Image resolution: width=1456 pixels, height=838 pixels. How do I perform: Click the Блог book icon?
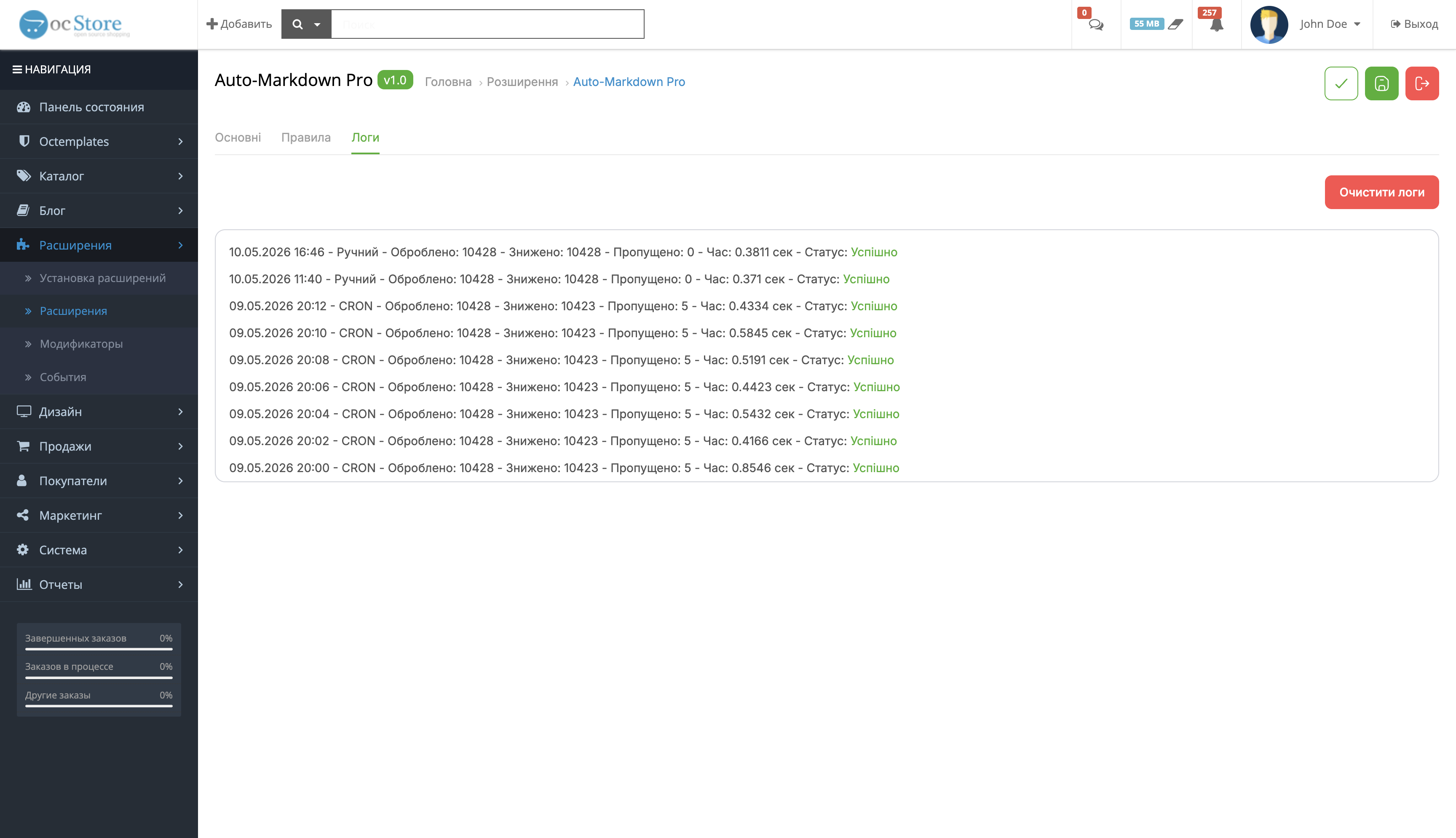pyautogui.click(x=23, y=210)
